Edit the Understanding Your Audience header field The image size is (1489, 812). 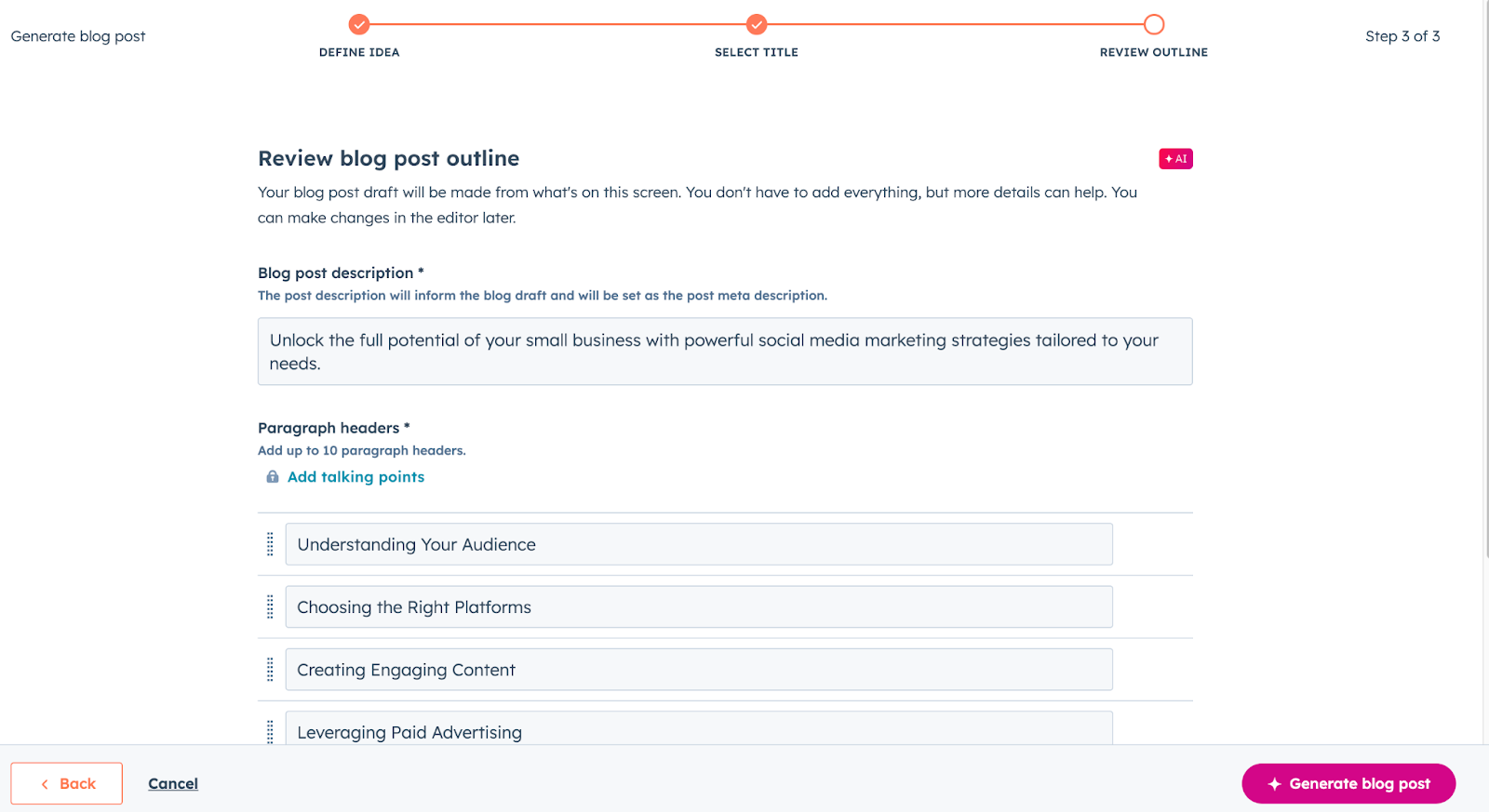[699, 544]
